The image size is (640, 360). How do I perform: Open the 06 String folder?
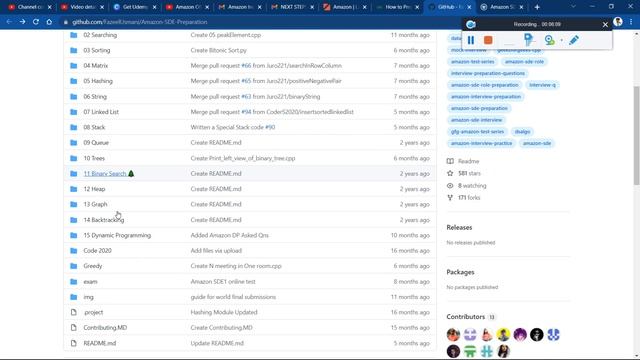coord(95,97)
